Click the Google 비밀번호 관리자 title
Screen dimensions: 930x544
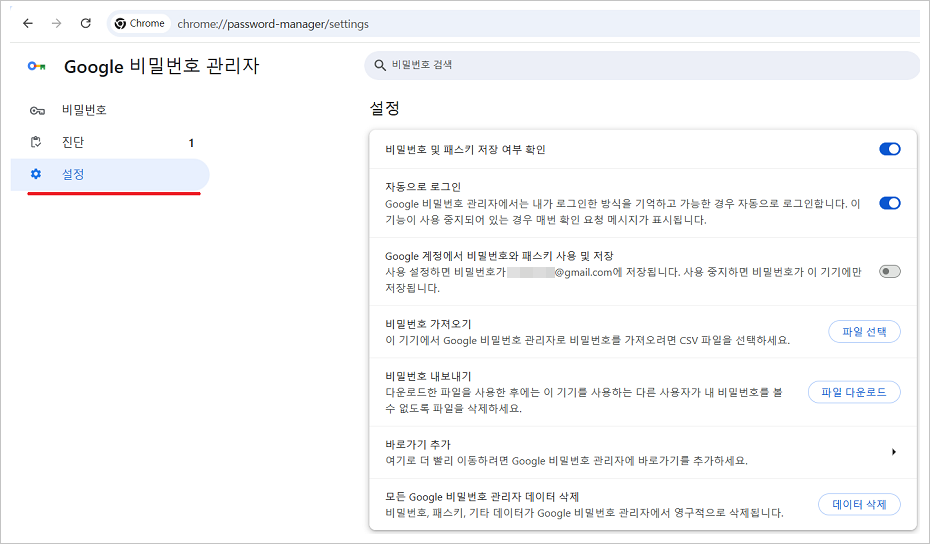point(161,66)
